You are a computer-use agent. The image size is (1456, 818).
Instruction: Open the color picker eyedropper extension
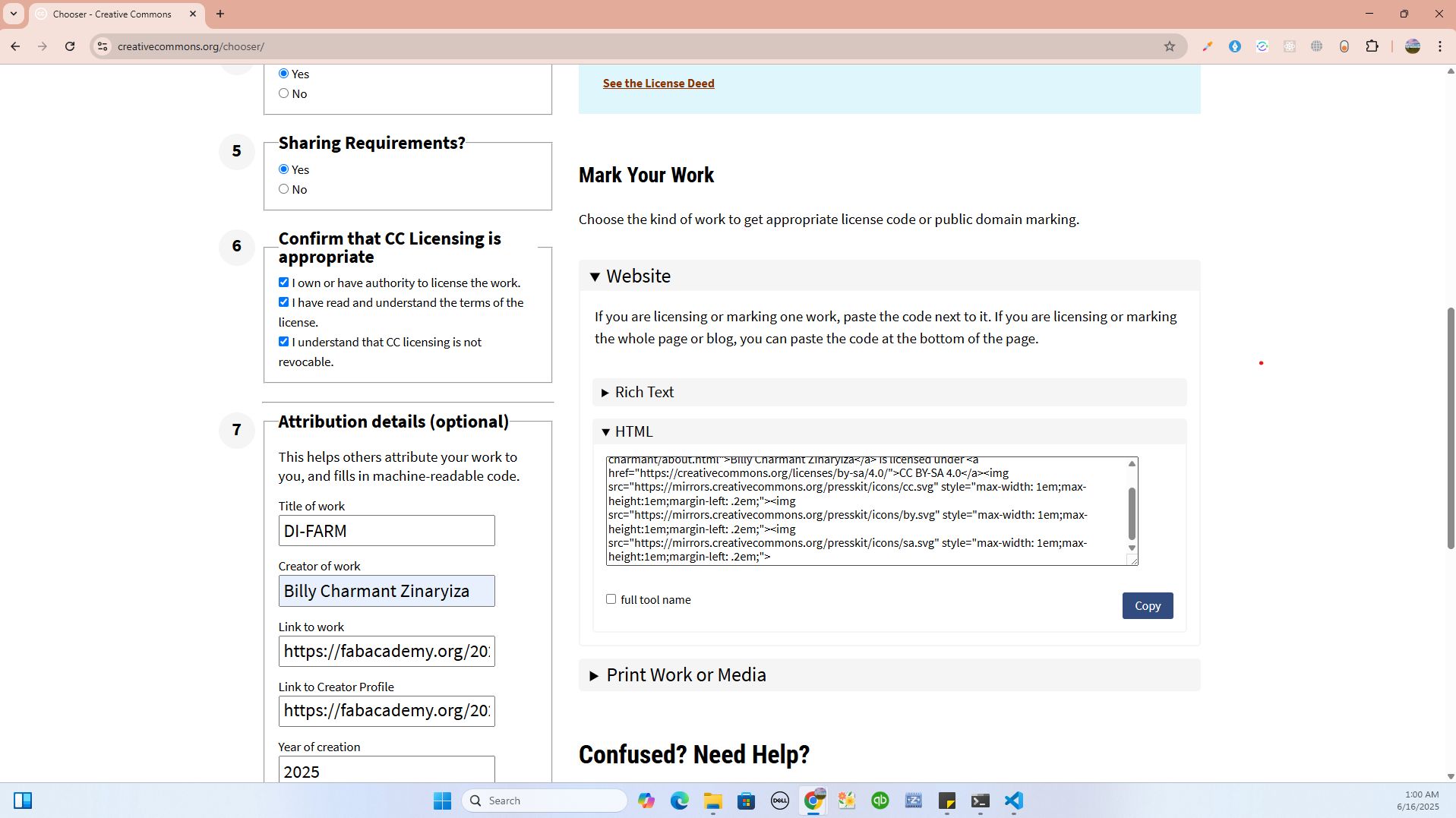tap(1207, 46)
